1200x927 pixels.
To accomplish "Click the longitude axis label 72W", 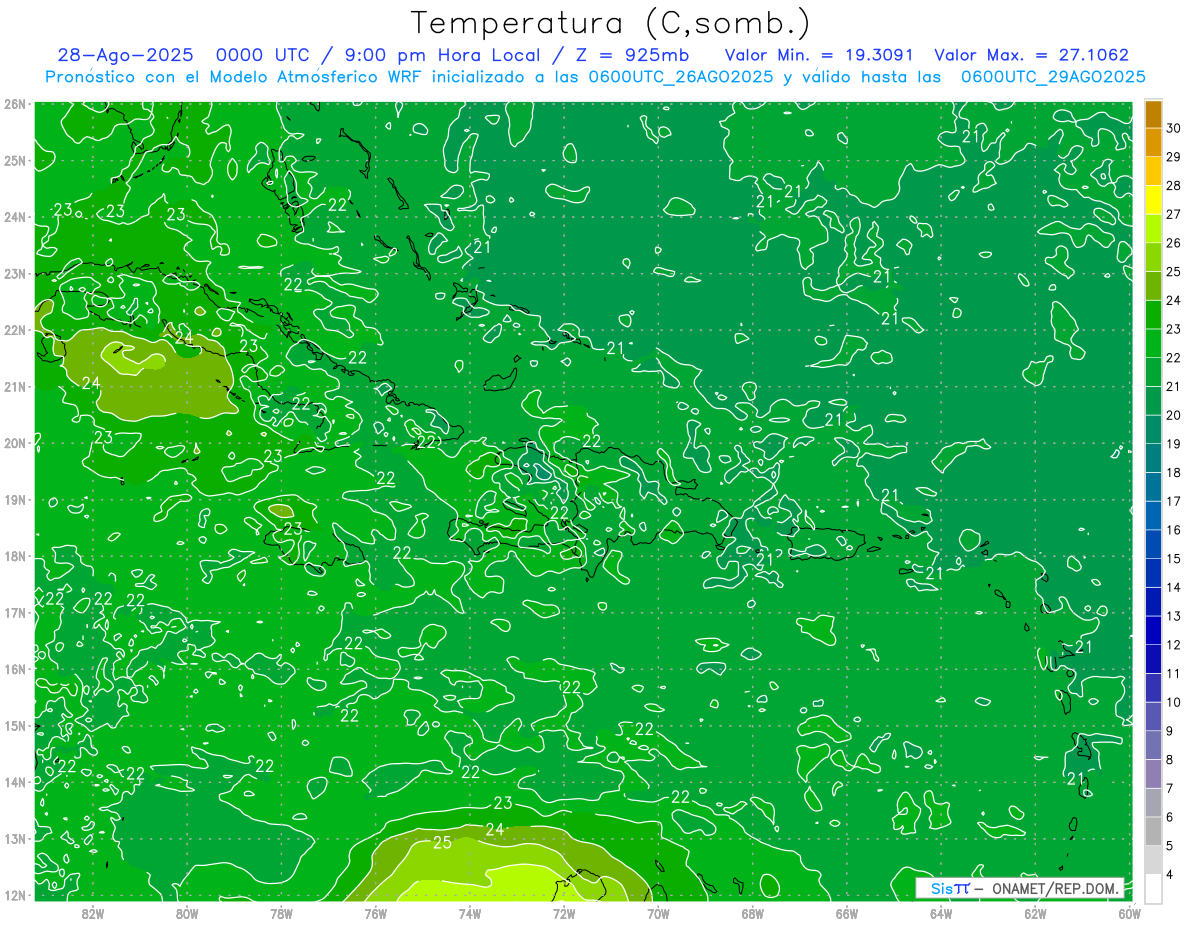I will tap(564, 913).
